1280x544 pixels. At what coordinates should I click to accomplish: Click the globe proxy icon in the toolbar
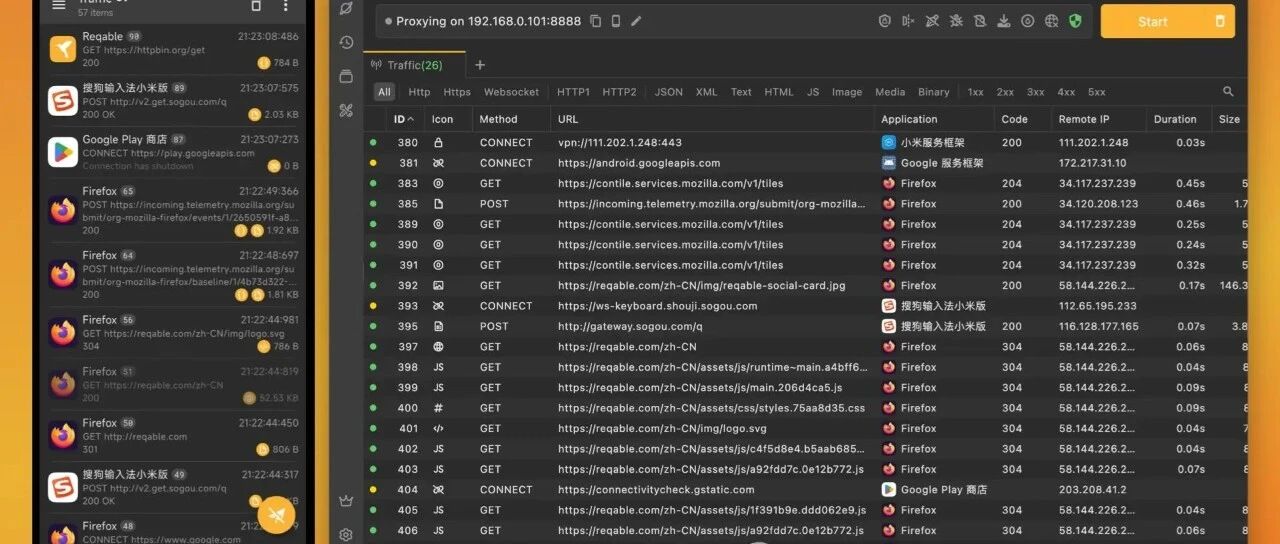(1051, 21)
